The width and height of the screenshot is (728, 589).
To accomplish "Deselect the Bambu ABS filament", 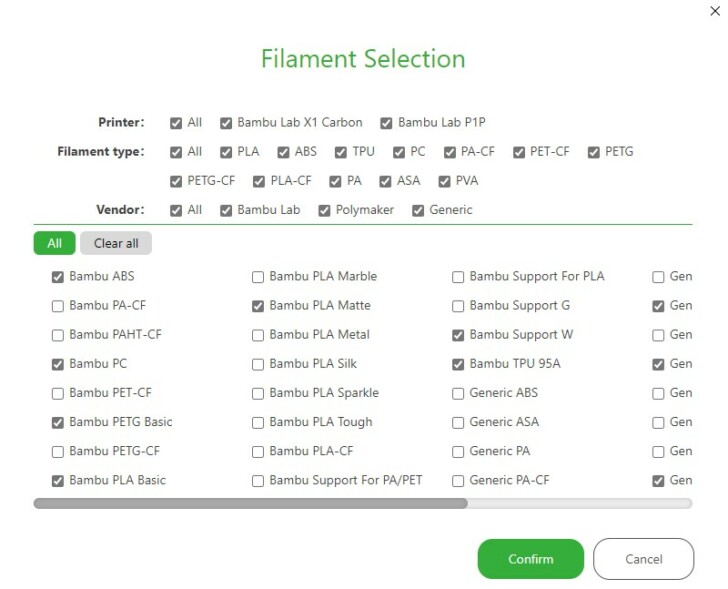I will tap(58, 277).
